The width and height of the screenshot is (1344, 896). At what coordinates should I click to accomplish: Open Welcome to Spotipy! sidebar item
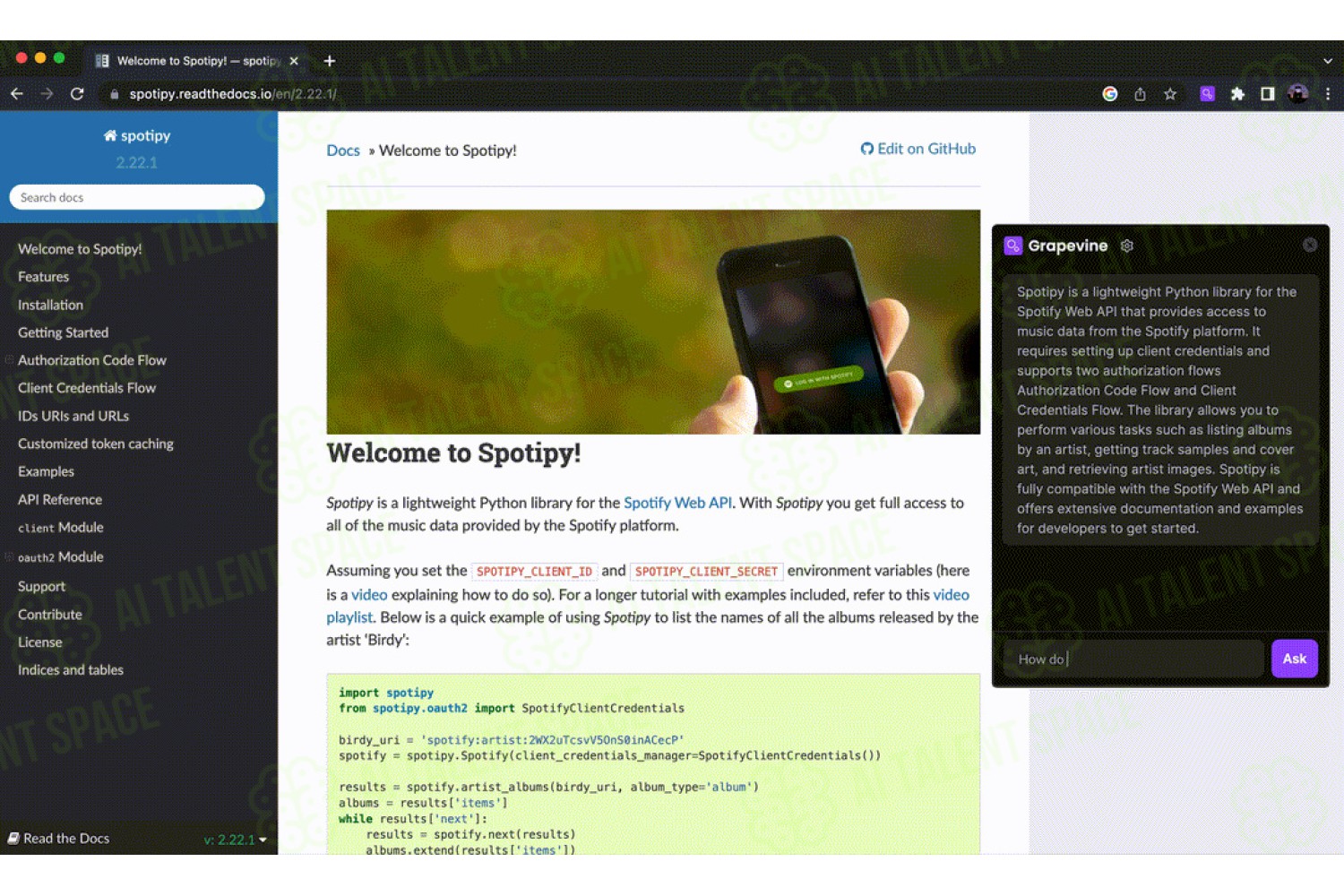80,249
